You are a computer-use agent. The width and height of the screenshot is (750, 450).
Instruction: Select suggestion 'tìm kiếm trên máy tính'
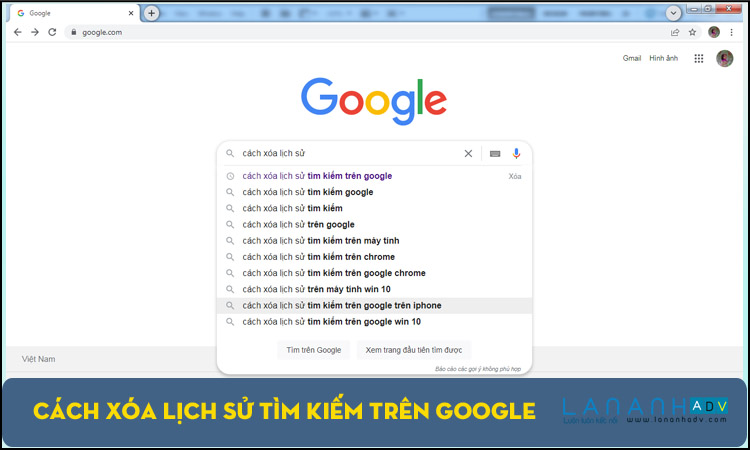(374, 241)
